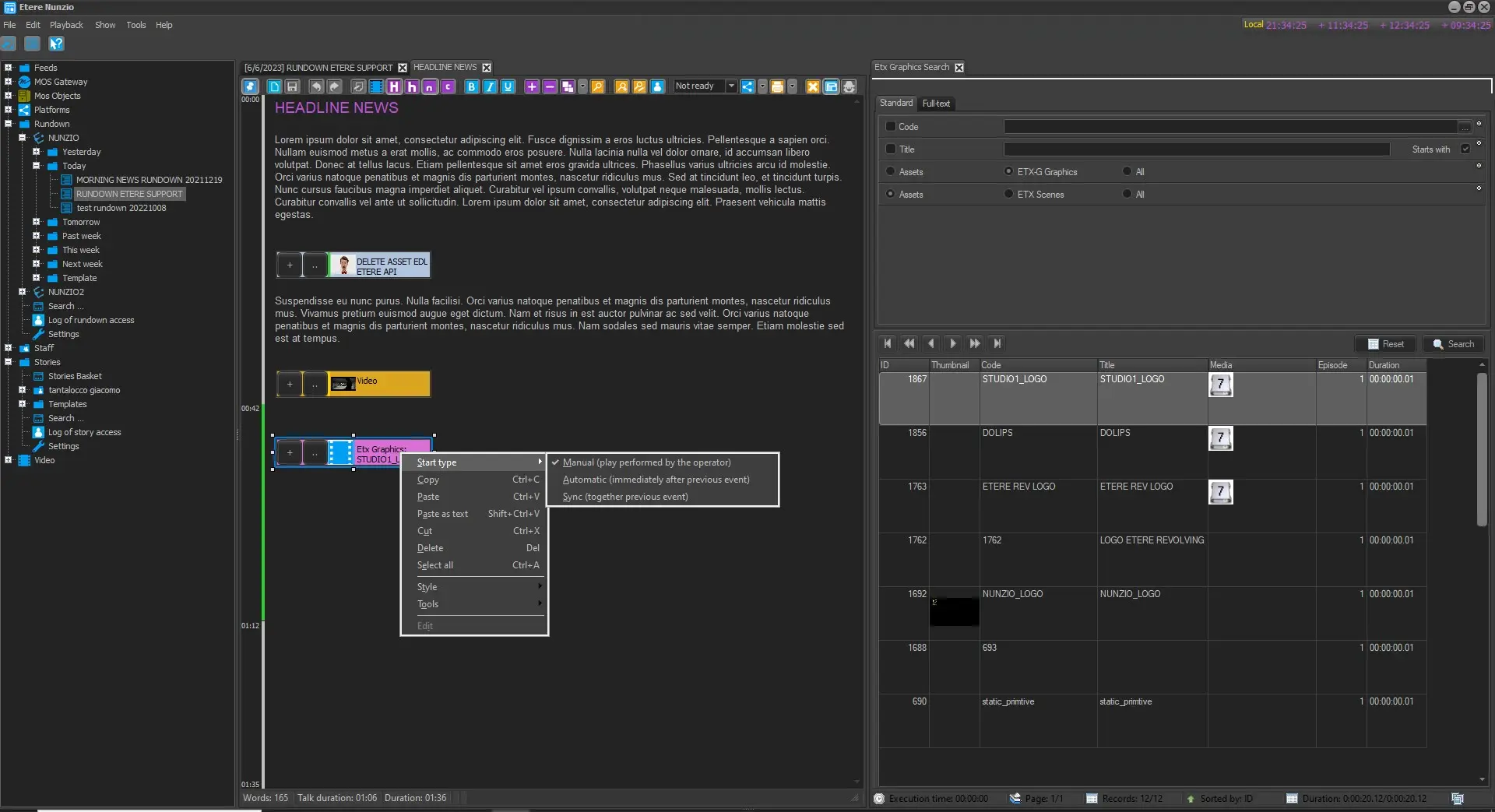The width and height of the screenshot is (1495, 812).
Task: Click the purple plus icon in toolbar
Action: [x=532, y=86]
